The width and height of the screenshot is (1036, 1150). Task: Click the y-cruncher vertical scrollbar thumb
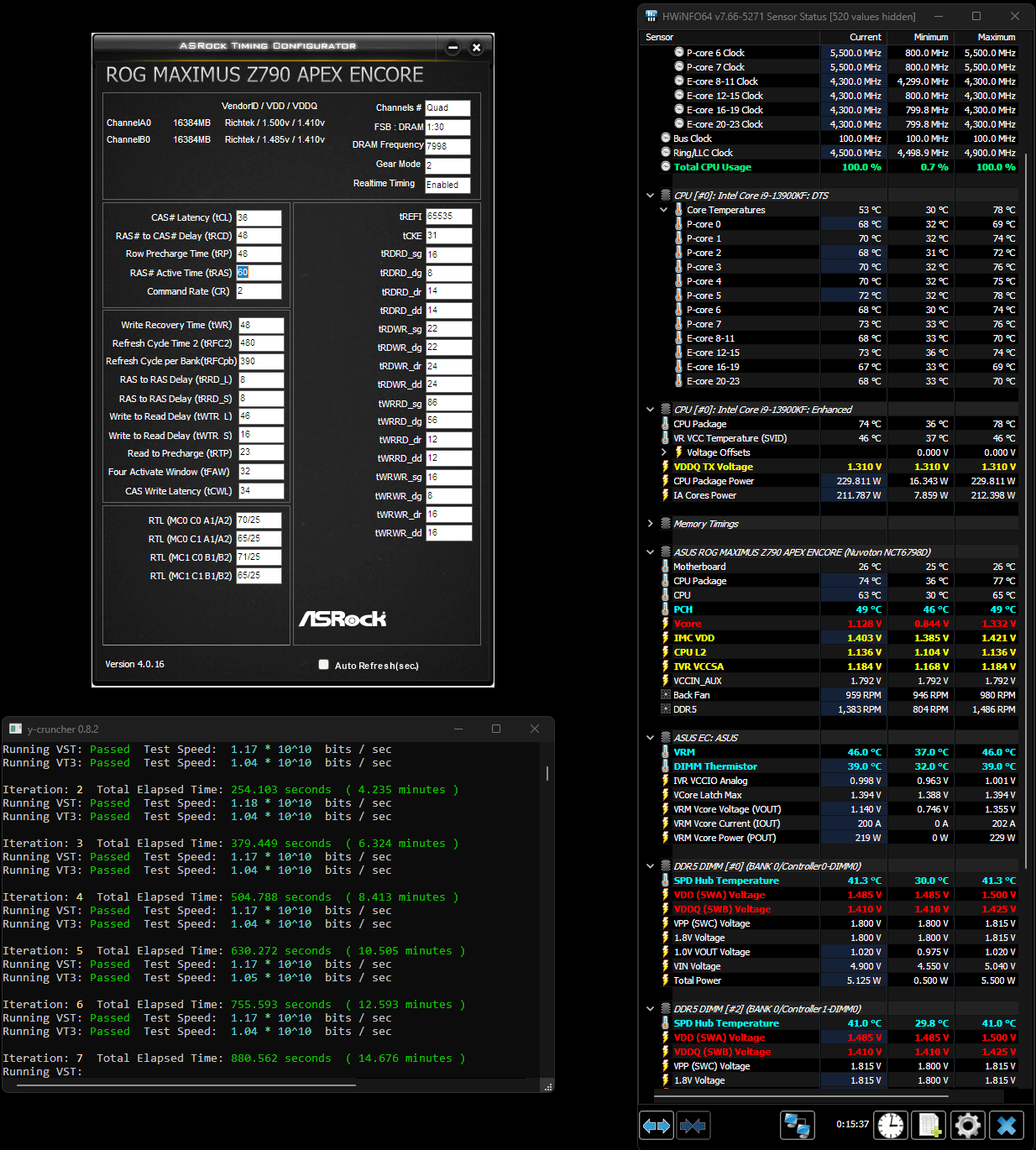(547, 773)
